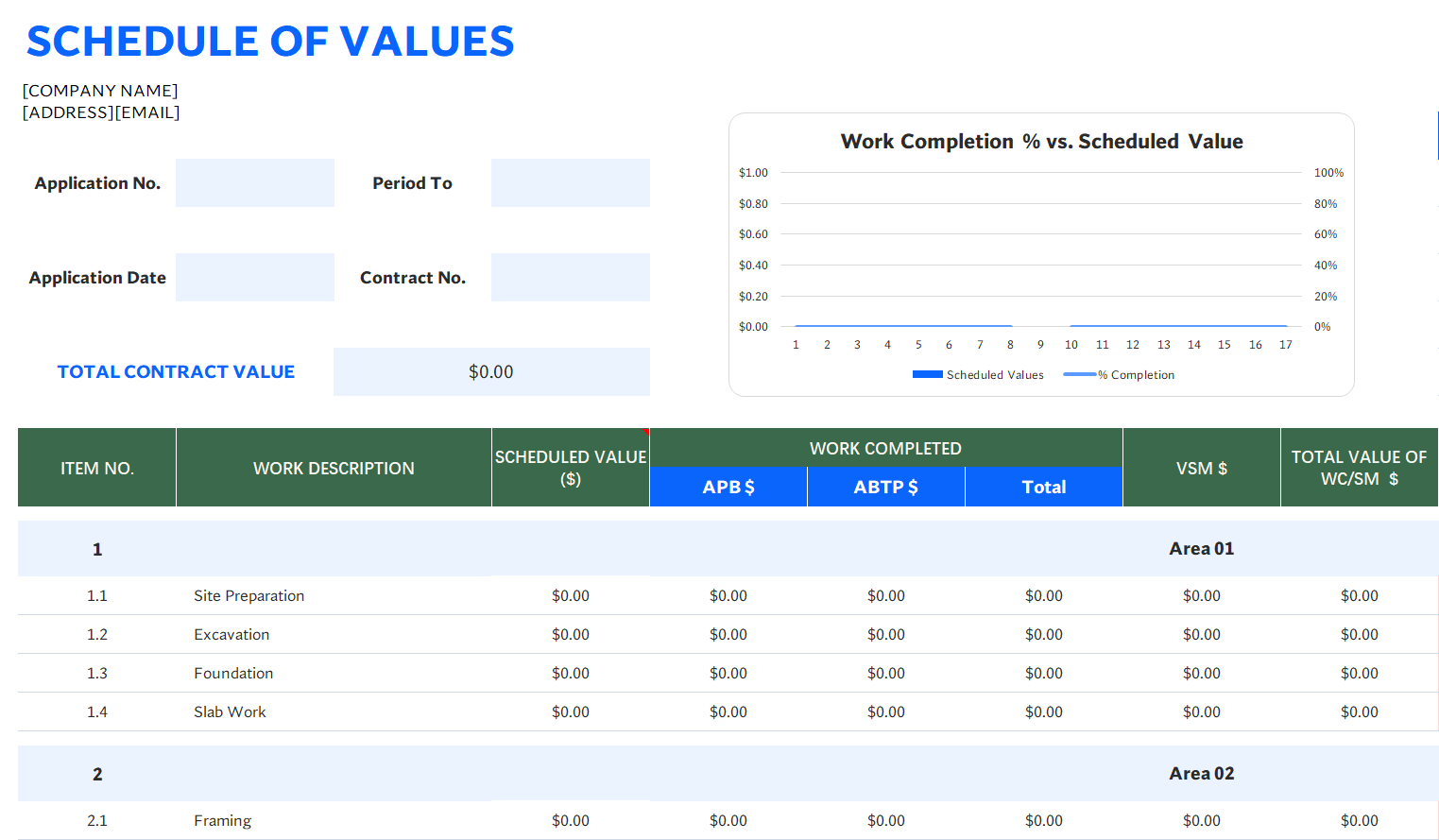The height and width of the screenshot is (840, 1439).
Task: Click the Area 01 section label
Action: [1202, 549]
